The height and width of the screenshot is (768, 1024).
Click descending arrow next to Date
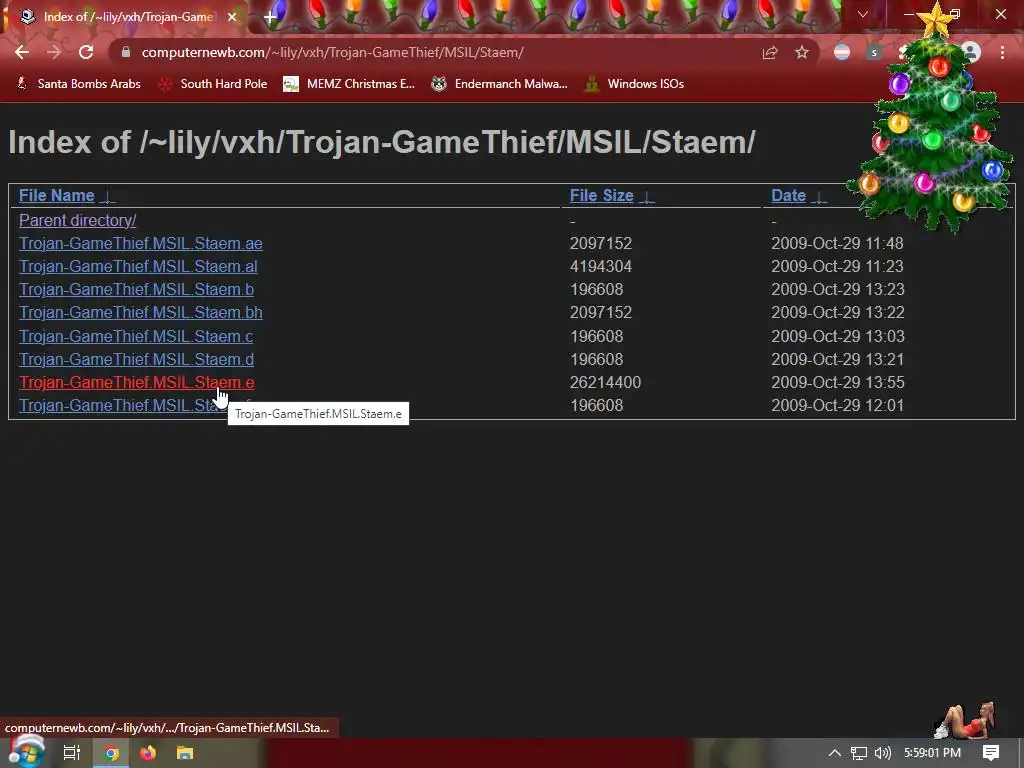click(x=819, y=197)
